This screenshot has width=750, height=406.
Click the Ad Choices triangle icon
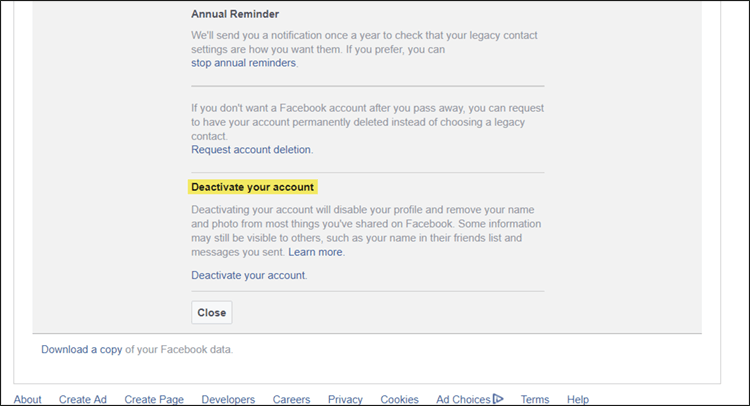pos(498,399)
